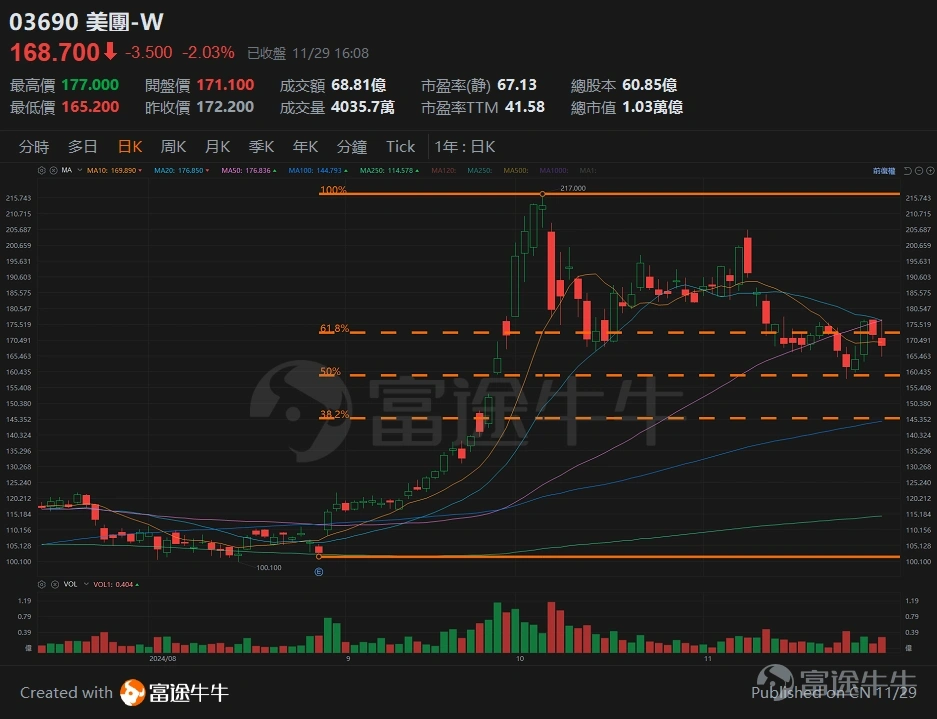Click 昨收價 value 172.200
Viewport: 937px width, 719px height.
(x=225, y=107)
